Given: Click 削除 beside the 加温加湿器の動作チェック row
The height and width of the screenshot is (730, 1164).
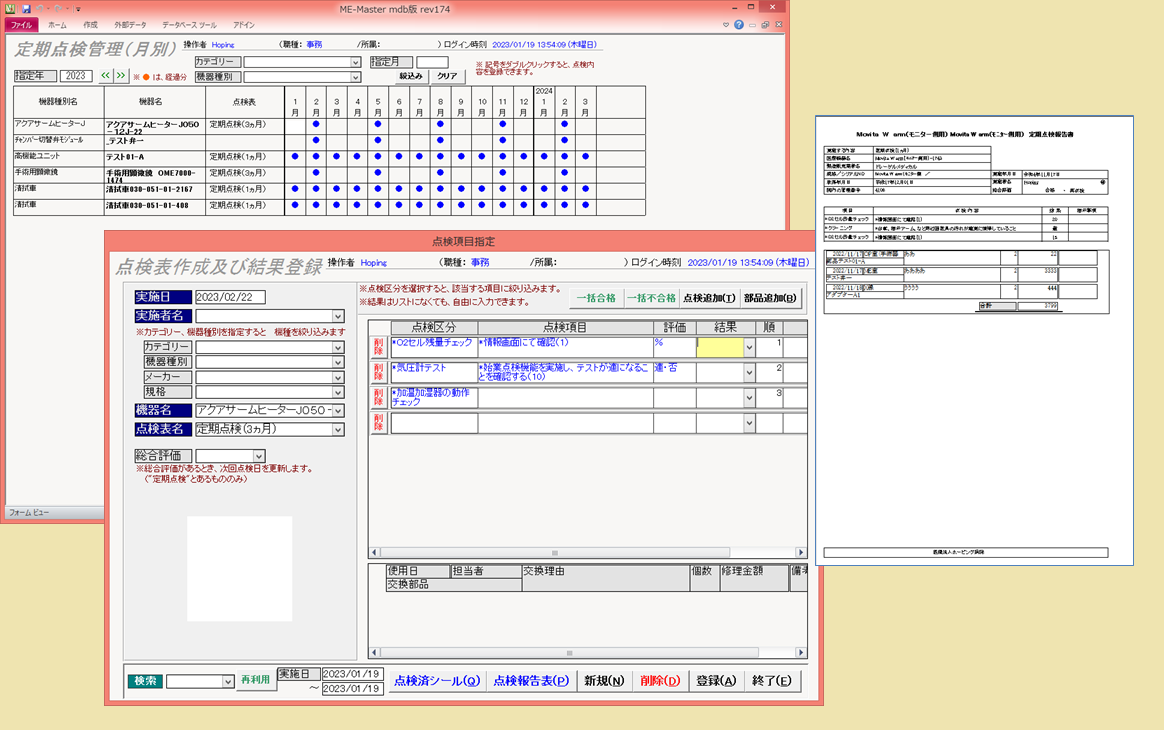Looking at the screenshot, I should click(379, 397).
